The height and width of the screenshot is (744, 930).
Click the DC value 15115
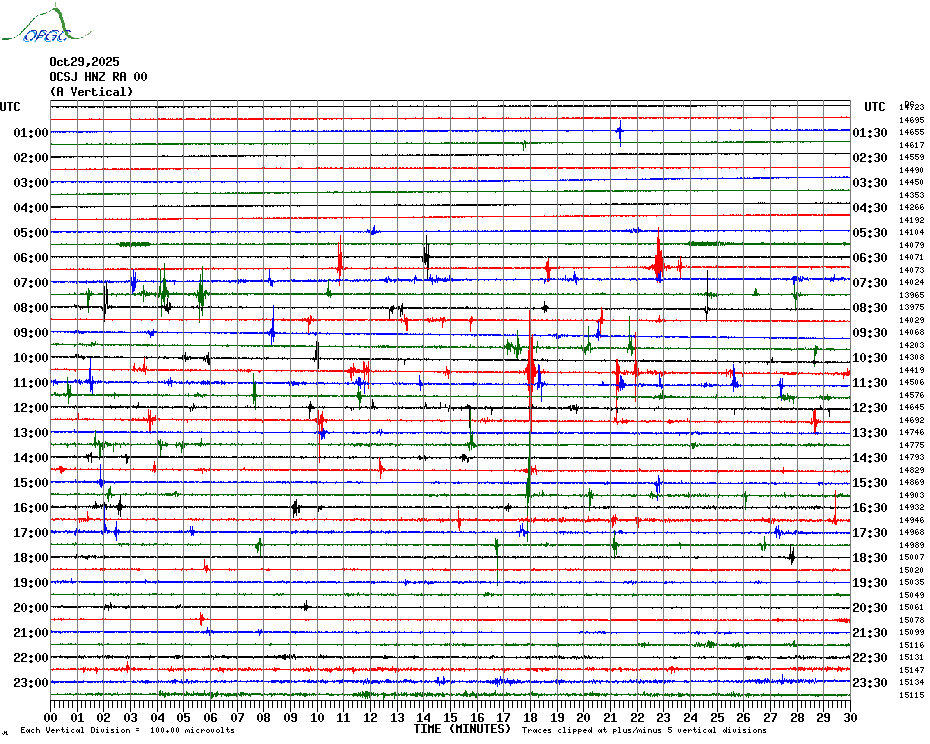[912, 695]
